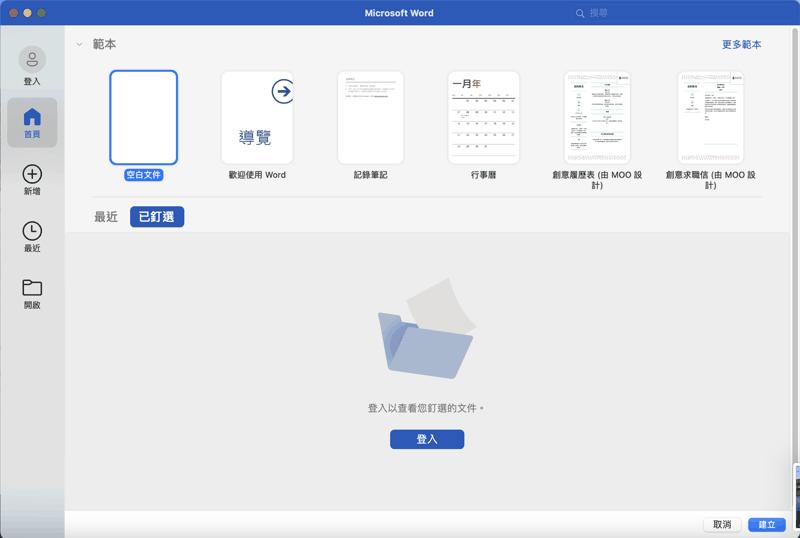Open the 更多範本 link
The width and height of the screenshot is (800, 538).
pyautogui.click(x=741, y=44)
